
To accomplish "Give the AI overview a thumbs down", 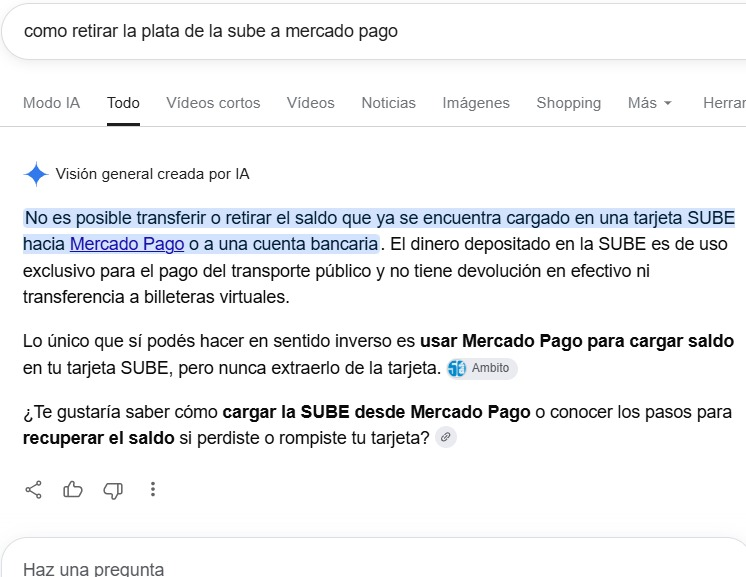I will pos(113,490).
